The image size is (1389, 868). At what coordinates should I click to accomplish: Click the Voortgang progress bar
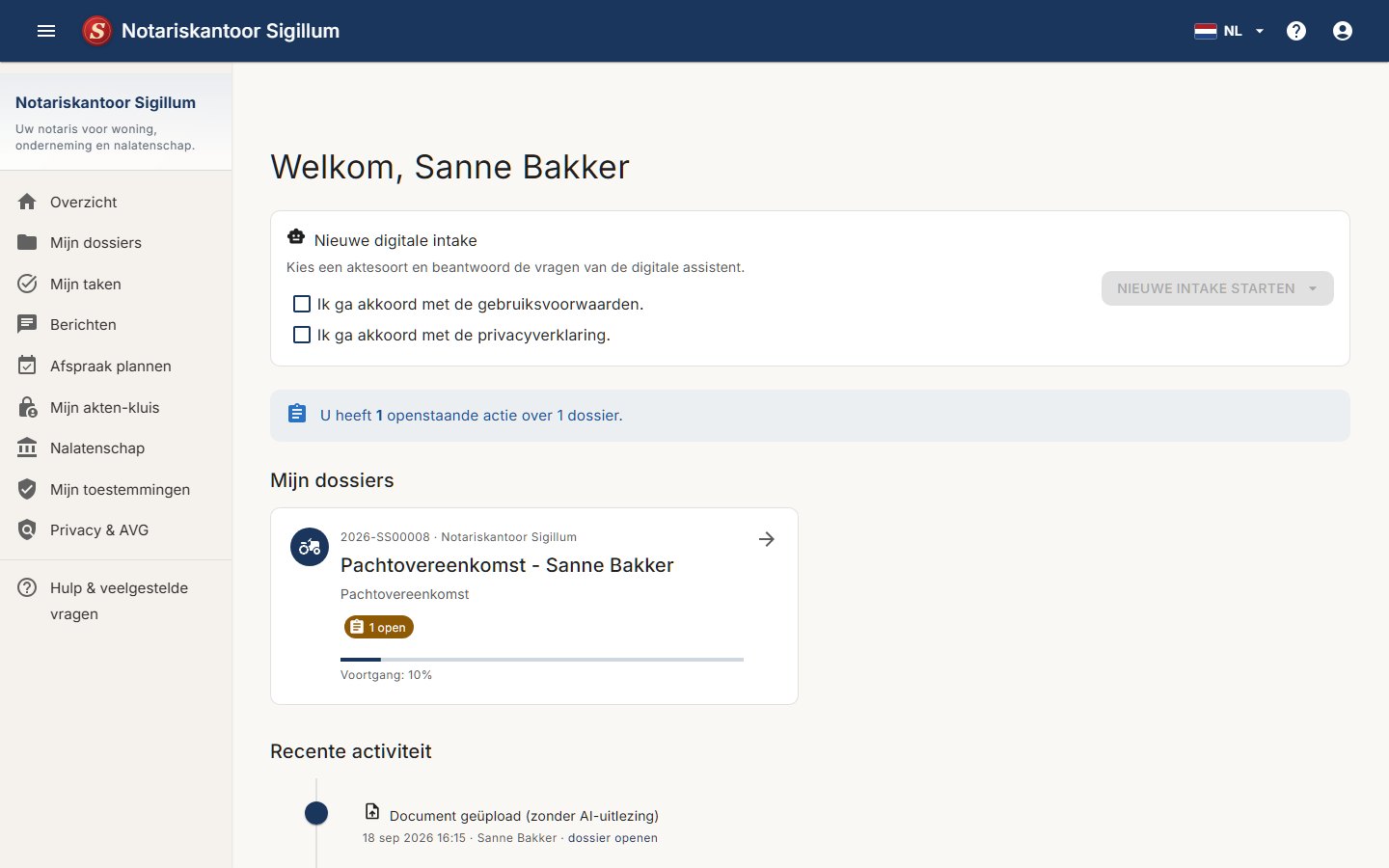pyautogui.click(x=542, y=660)
